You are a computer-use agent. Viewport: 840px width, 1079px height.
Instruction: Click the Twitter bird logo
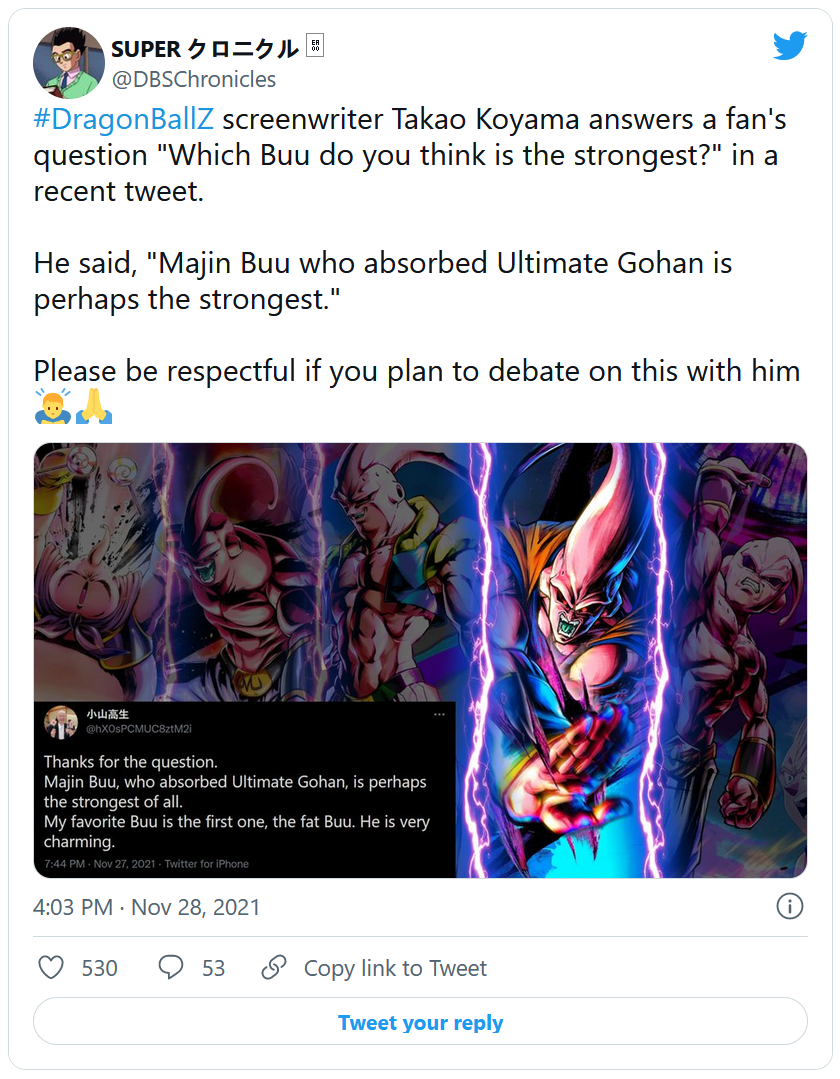pyautogui.click(x=789, y=46)
